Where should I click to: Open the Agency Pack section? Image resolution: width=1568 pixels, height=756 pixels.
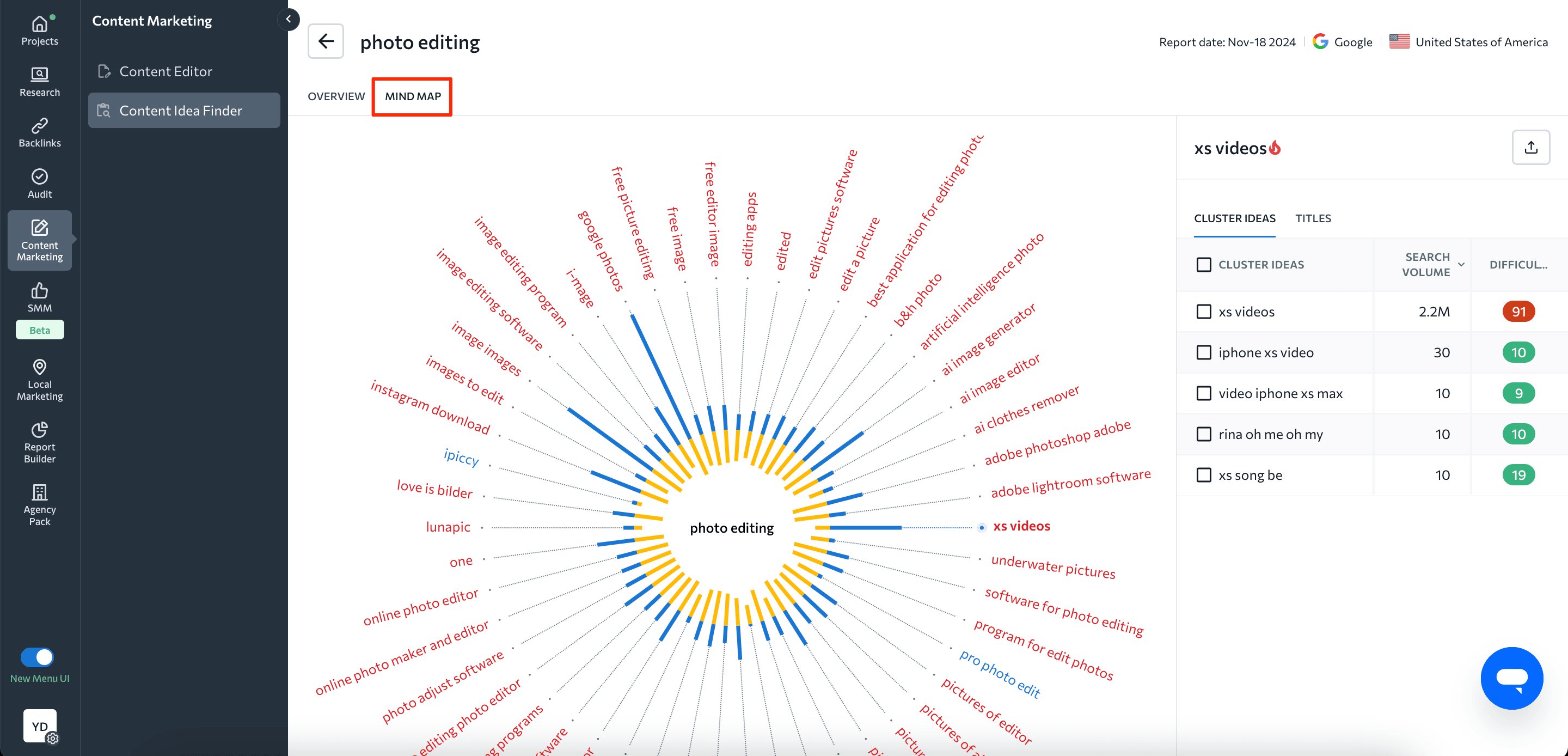coord(39,504)
